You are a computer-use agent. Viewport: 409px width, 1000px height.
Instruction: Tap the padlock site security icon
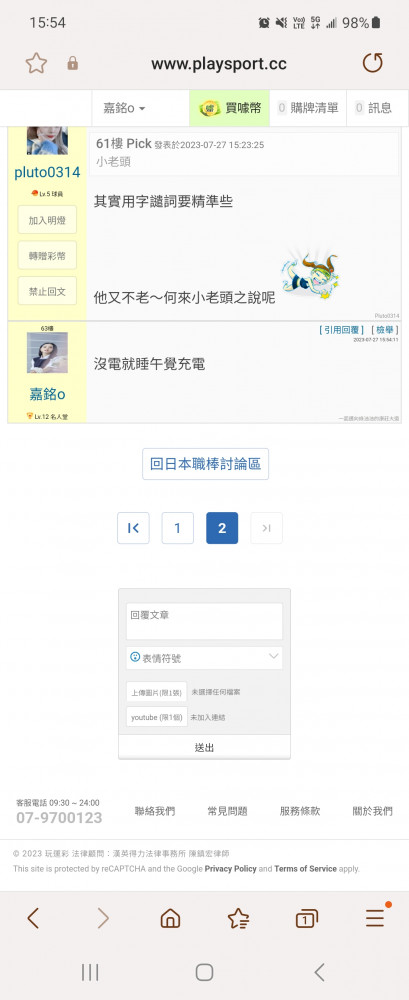(73, 63)
